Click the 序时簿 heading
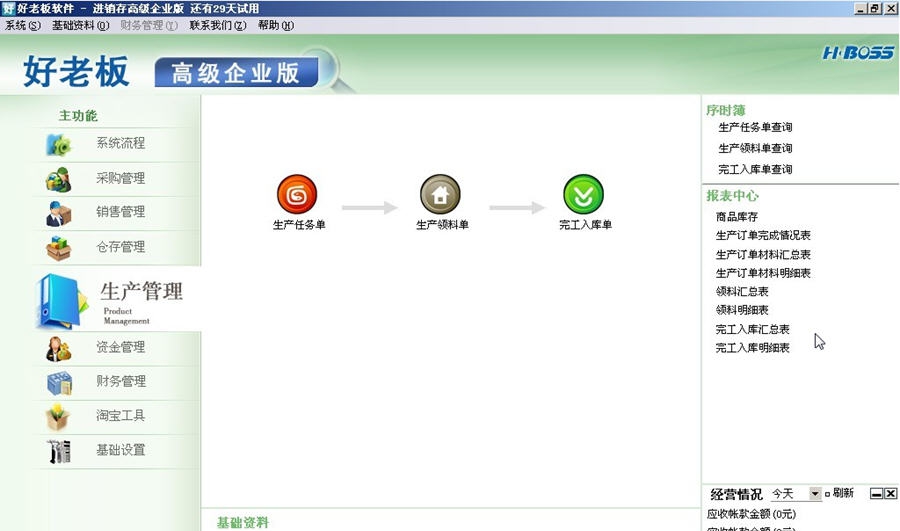Viewport: 900px width, 531px height. pyautogui.click(x=726, y=110)
